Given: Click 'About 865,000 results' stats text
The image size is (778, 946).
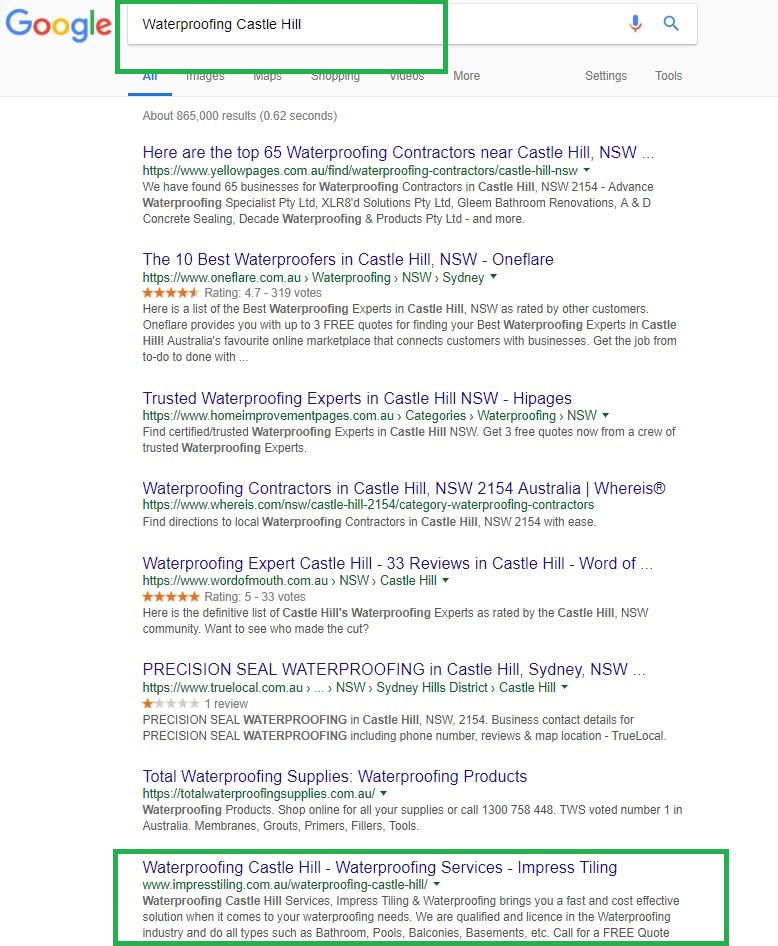Looking at the screenshot, I should 239,116.
